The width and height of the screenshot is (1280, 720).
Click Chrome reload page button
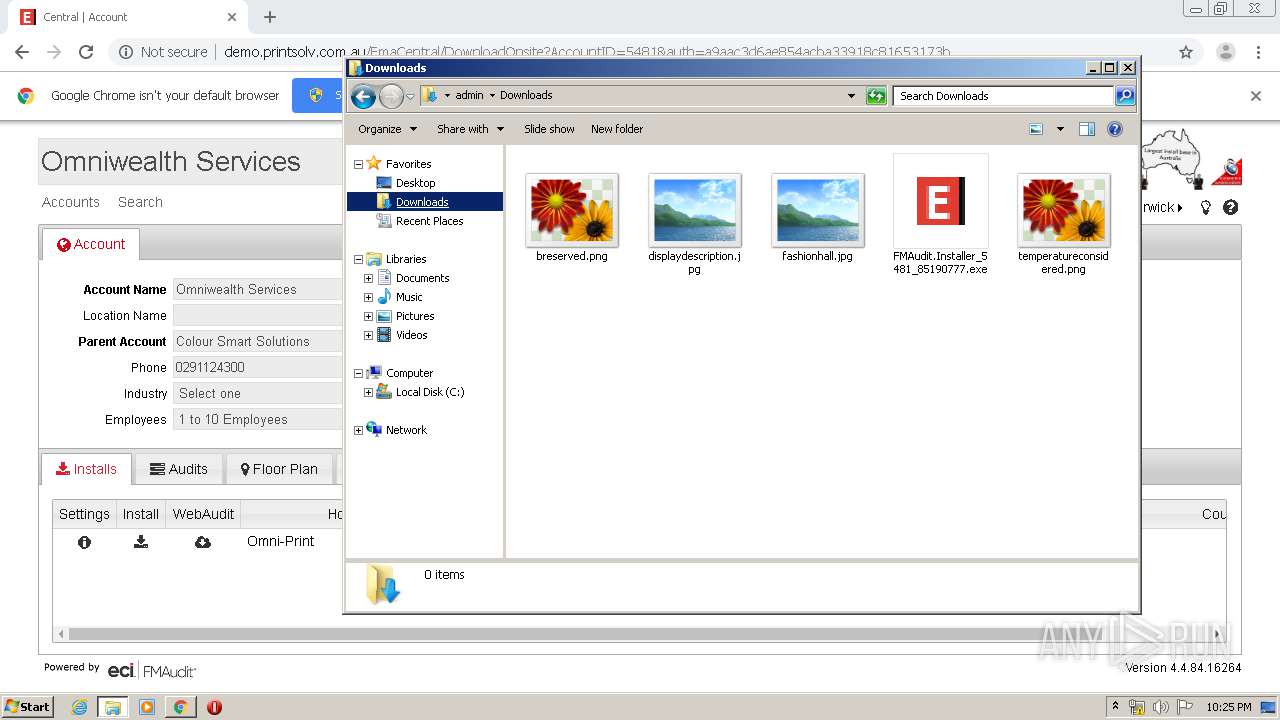(x=86, y=52)
